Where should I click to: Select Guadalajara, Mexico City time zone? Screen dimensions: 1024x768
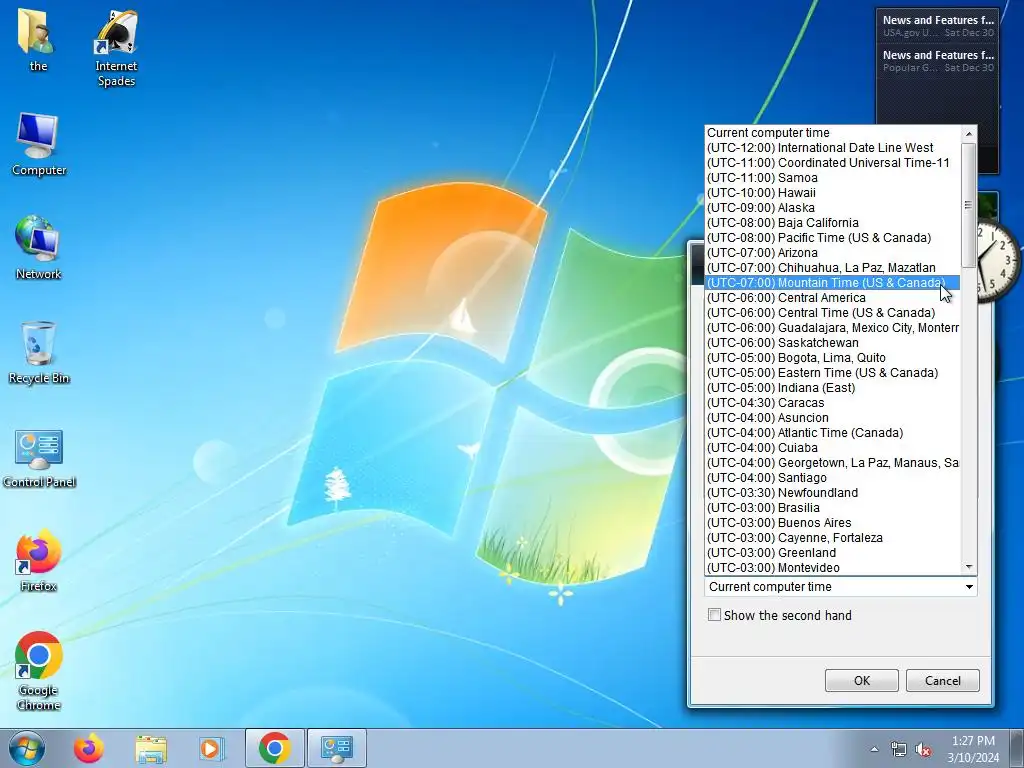tap(833, 328)
